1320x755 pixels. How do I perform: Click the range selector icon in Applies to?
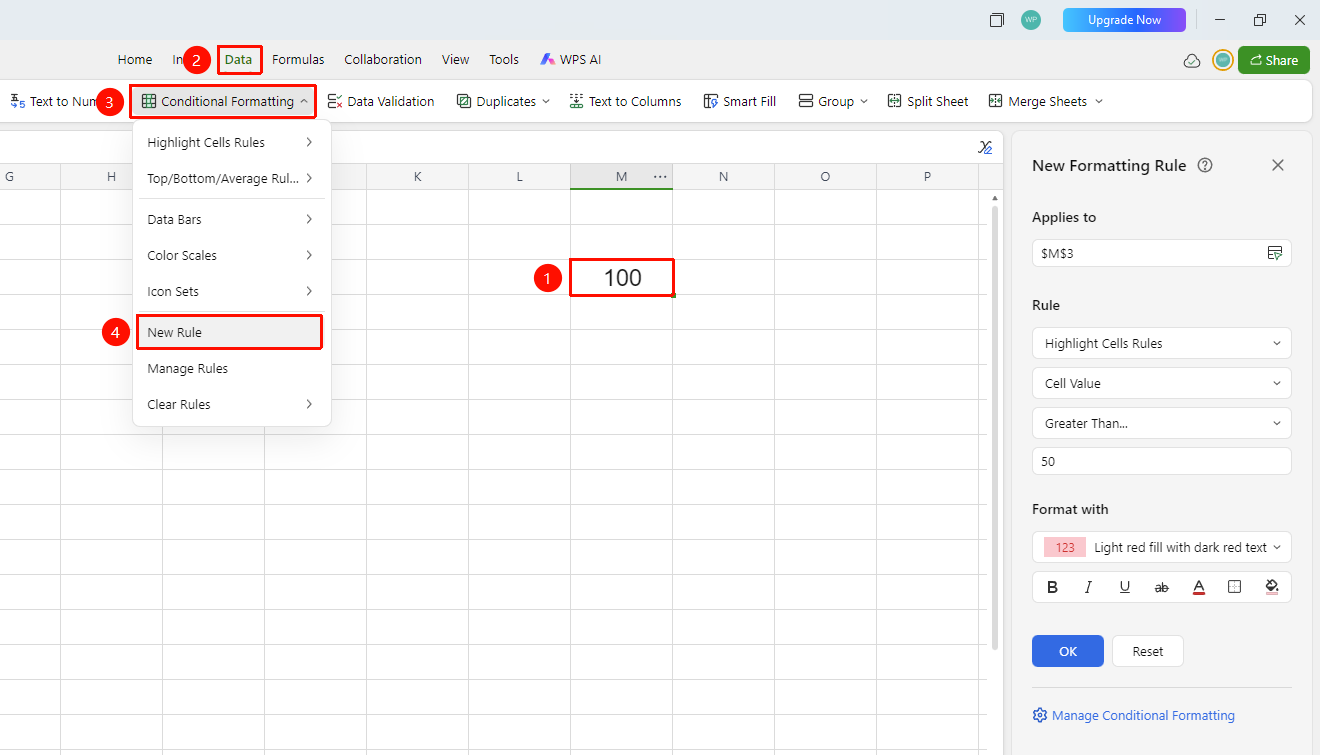tap(1275, 253)
